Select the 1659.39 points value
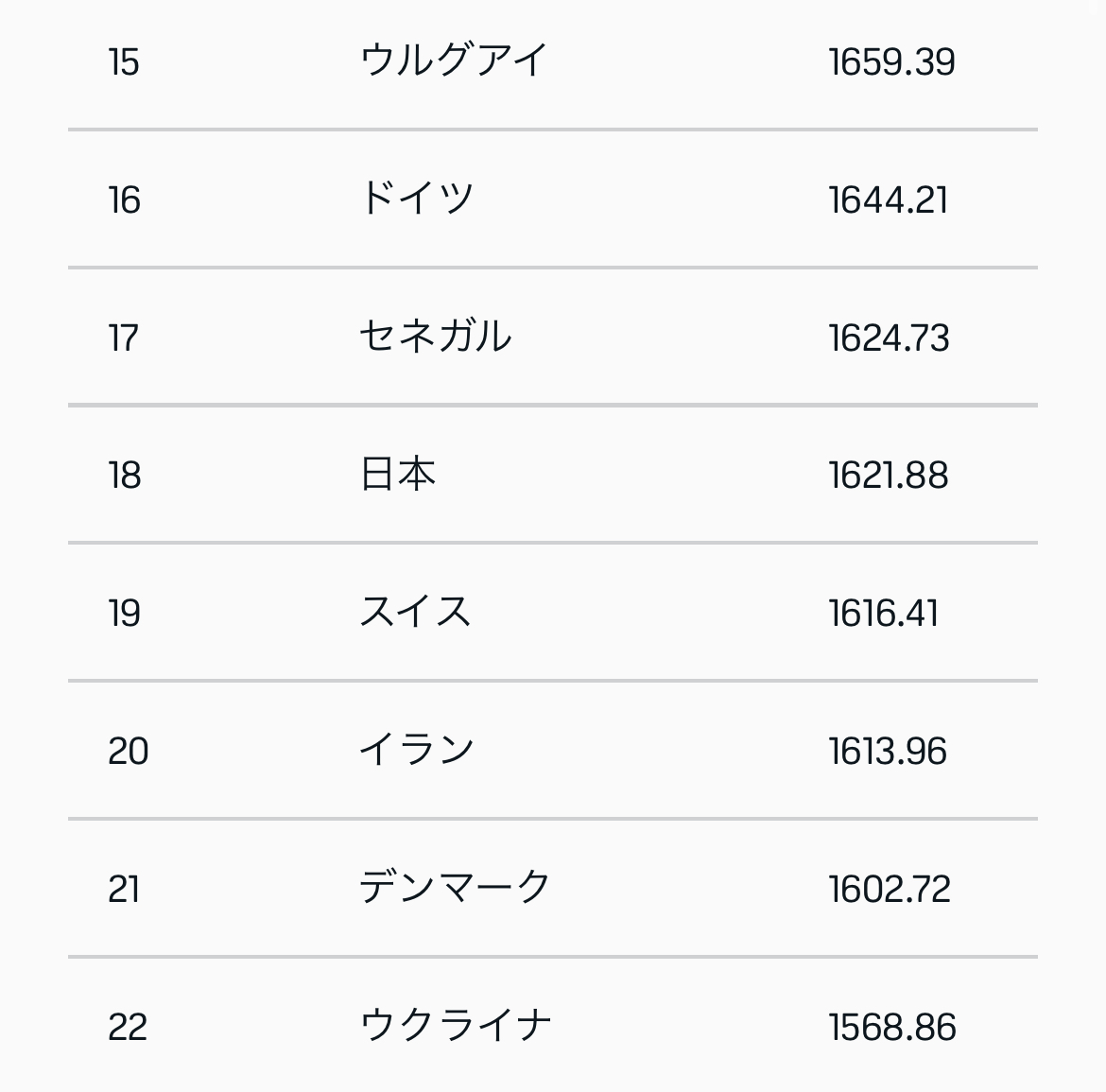 [891, 62]
